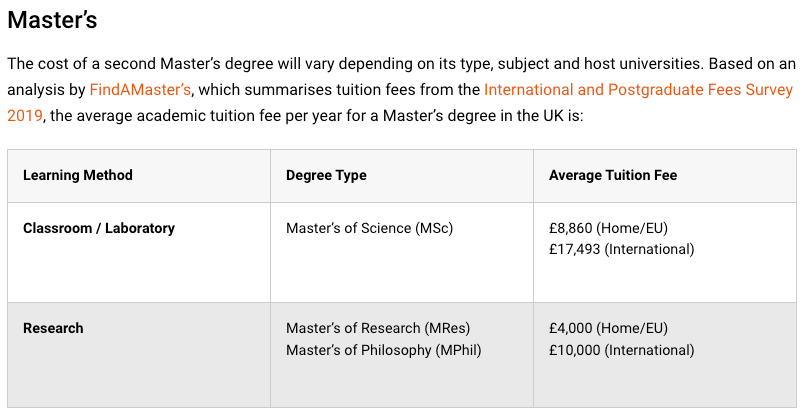Open the International and Postgraduate Fees Survey link

click(x=638, y=90)
